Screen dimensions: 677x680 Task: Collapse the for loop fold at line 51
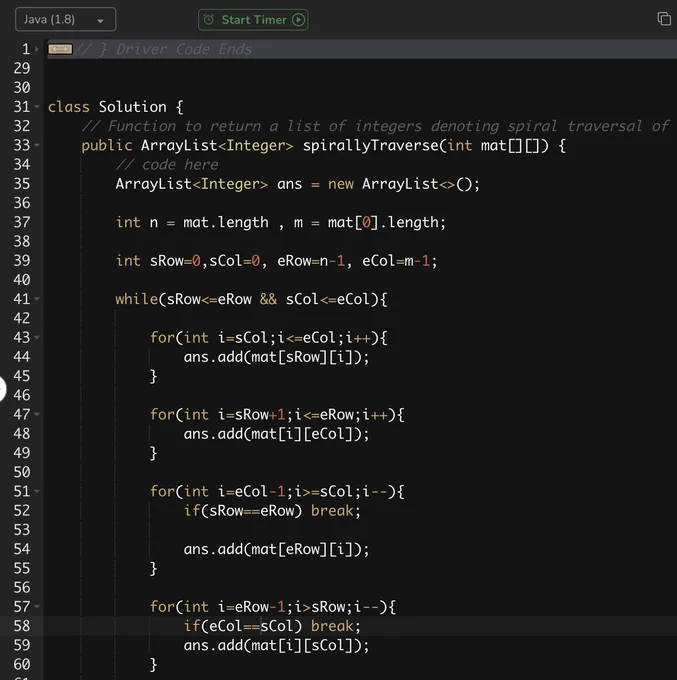coord(37,491)
